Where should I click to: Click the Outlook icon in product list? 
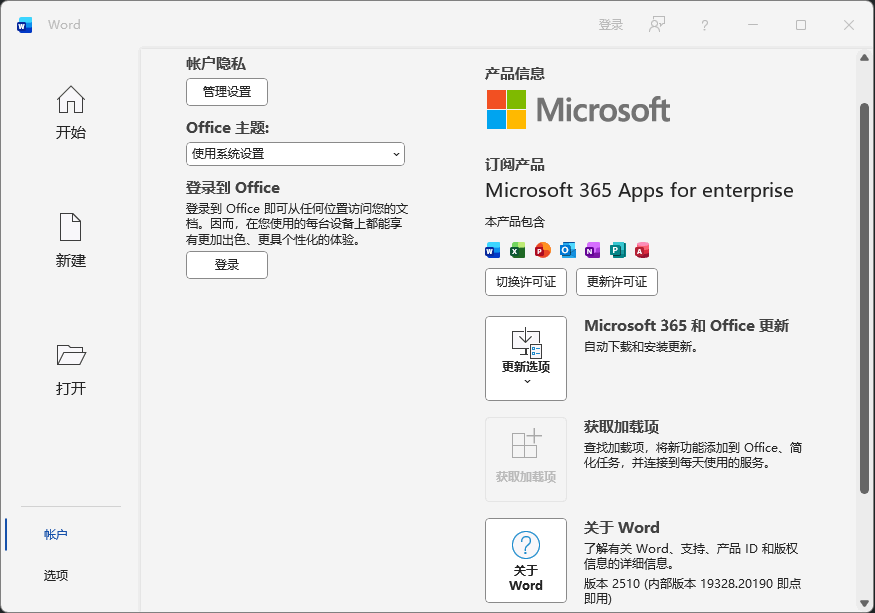568,250
